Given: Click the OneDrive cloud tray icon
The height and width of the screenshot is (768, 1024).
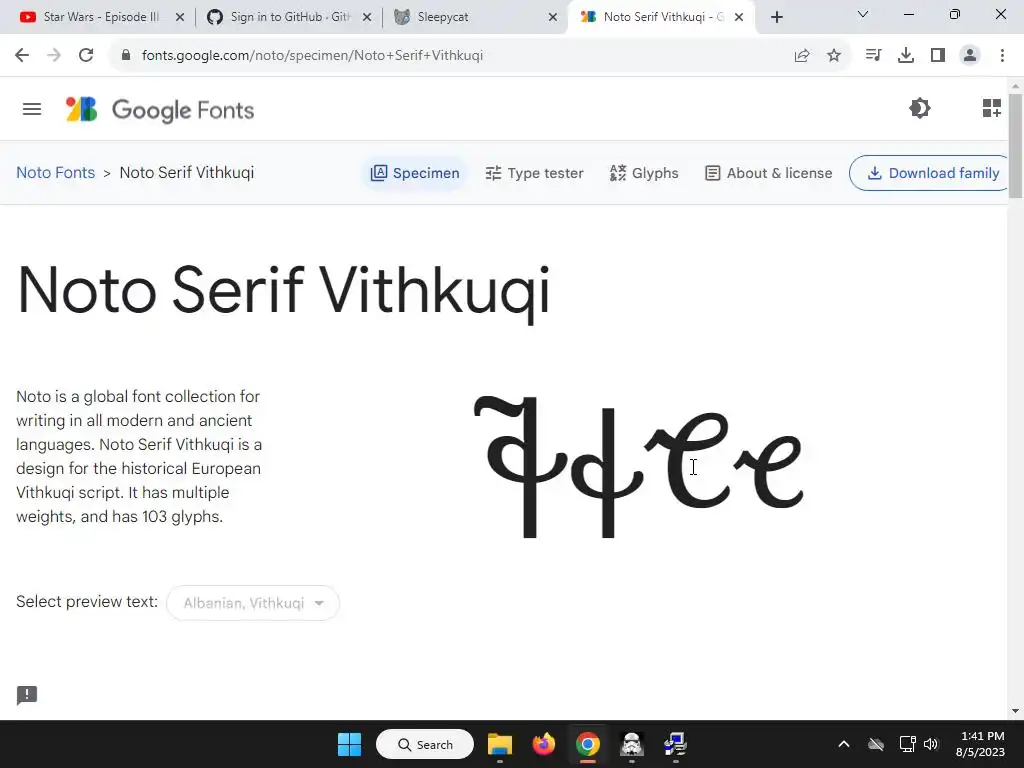Looking at the screenshot, I should [876, 744].
